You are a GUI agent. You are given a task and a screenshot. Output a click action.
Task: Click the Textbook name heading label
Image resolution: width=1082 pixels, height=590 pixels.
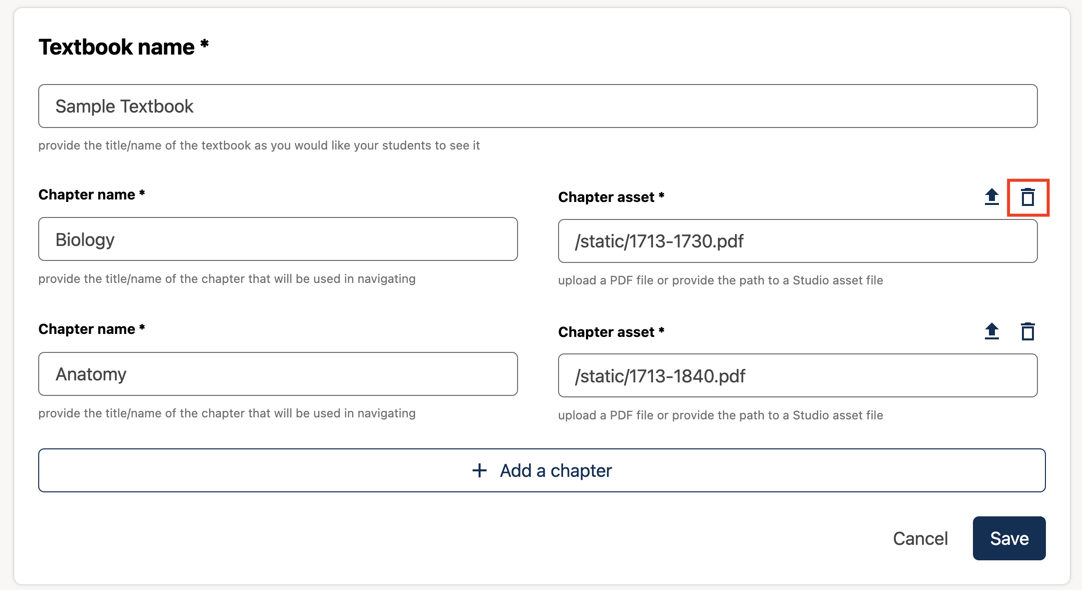tap(123, 47)
